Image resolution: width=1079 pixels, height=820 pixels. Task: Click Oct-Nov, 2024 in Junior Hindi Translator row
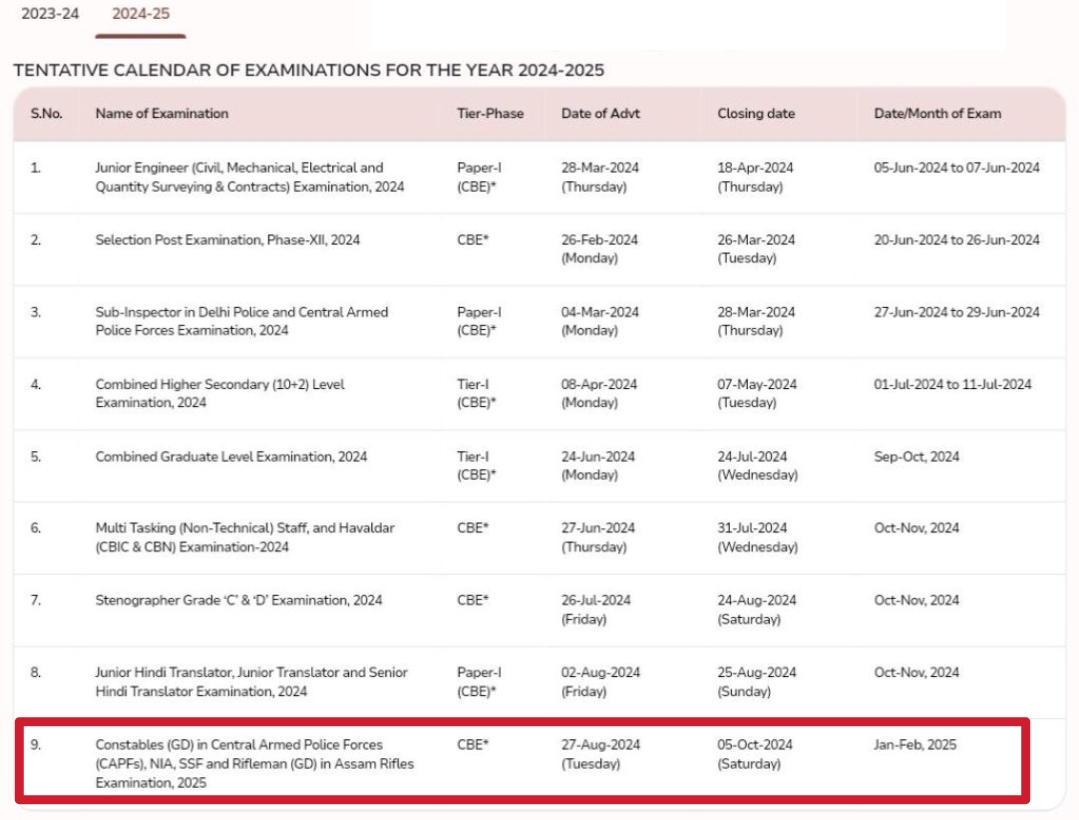pos(916,673)
